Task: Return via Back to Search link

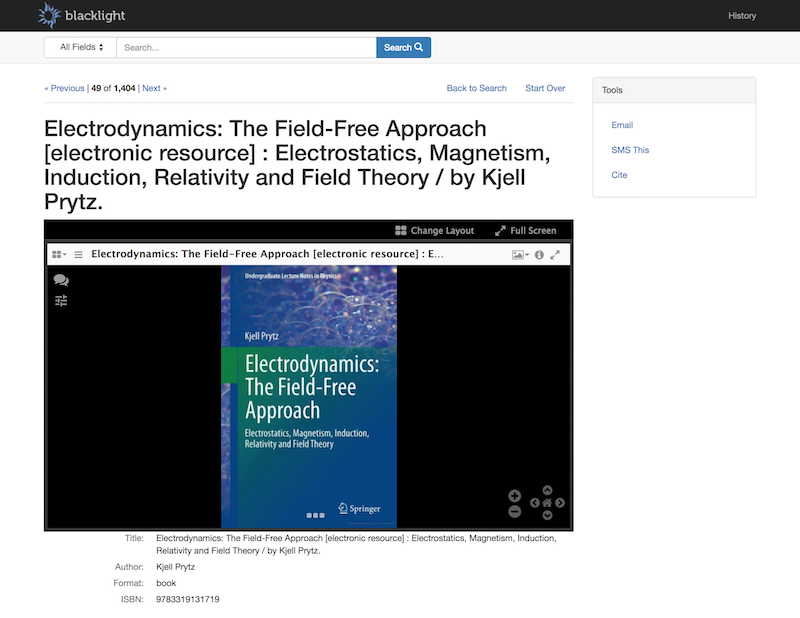Action: coord(477,88)
